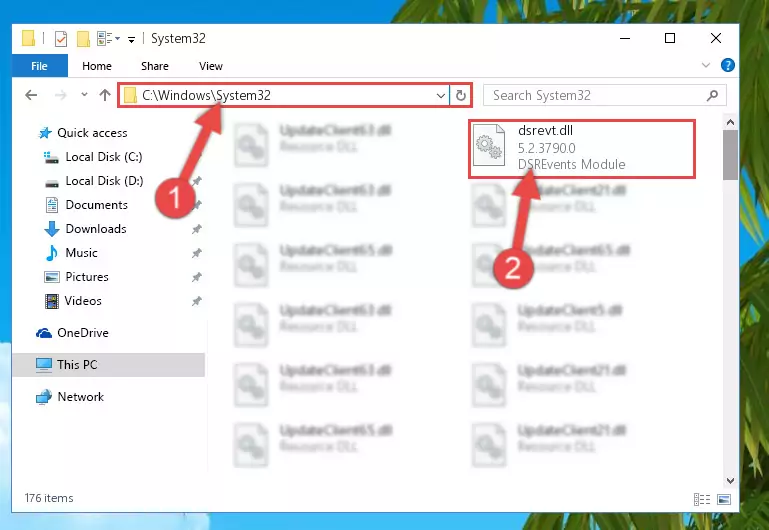This screenshot has width=769, height=530.
Task: Click the 176 items status text
Action: pos(49,498)
